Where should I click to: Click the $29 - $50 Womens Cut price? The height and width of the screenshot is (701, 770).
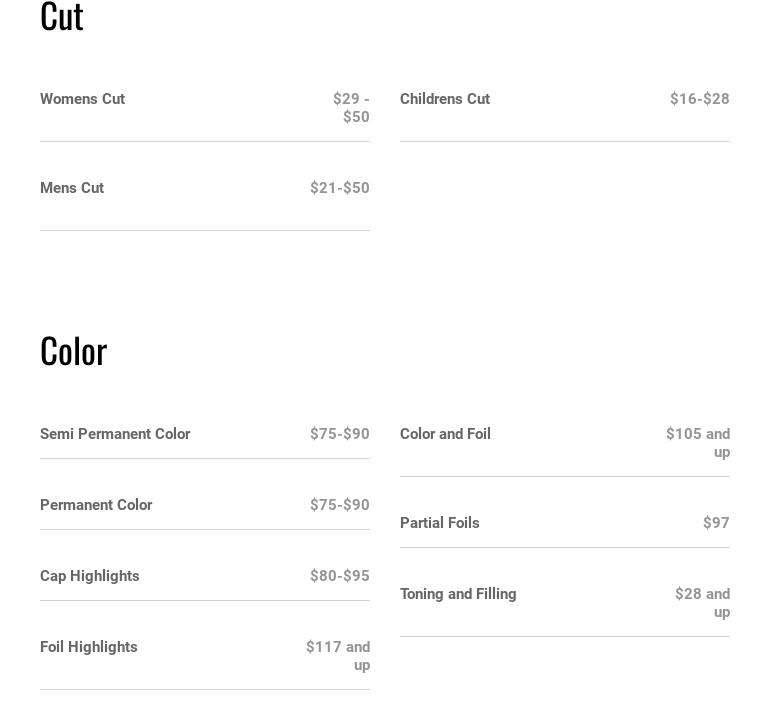351,107
